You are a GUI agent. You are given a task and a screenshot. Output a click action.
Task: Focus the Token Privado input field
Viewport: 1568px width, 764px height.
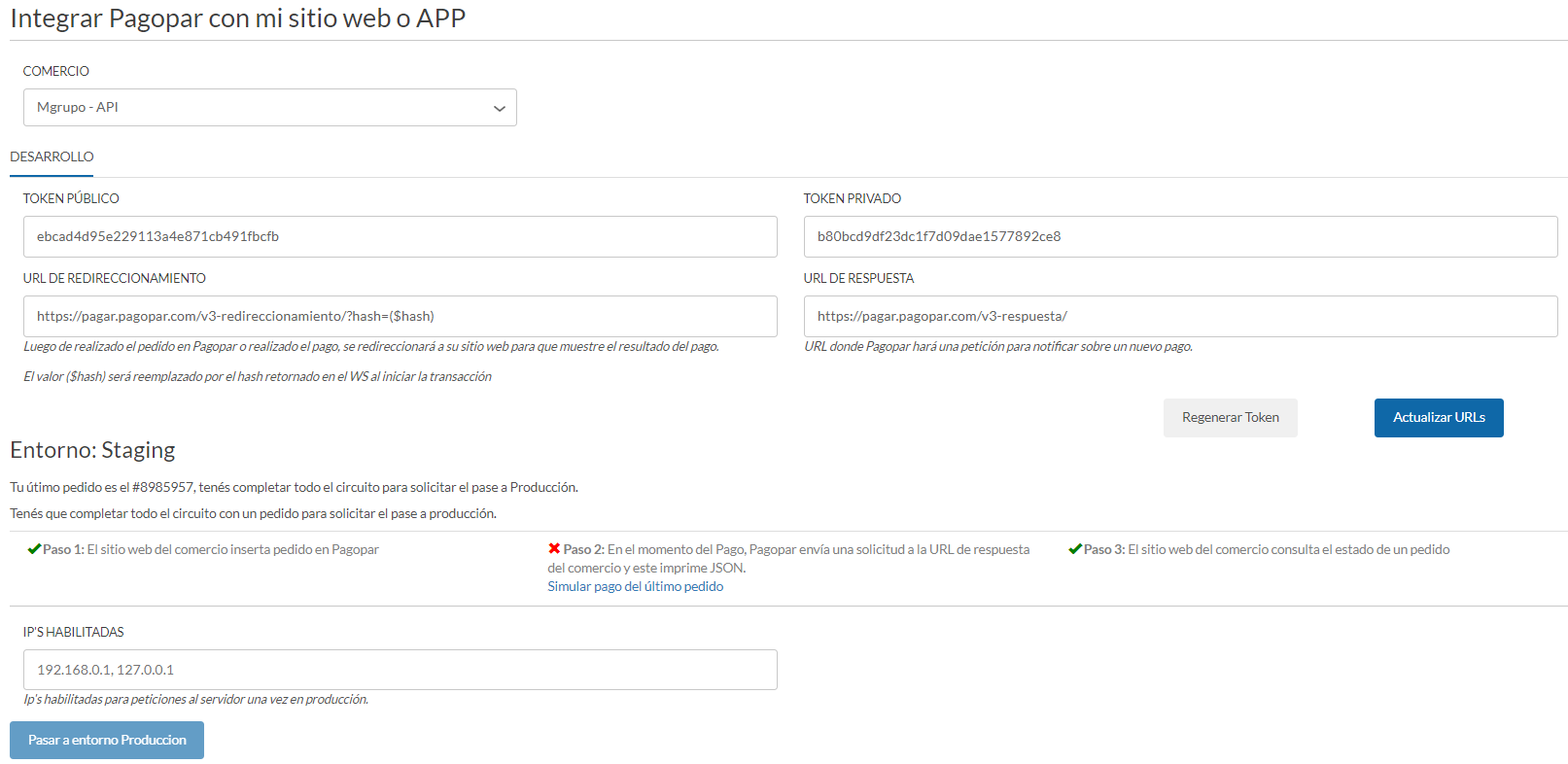tap(1180, 236)
